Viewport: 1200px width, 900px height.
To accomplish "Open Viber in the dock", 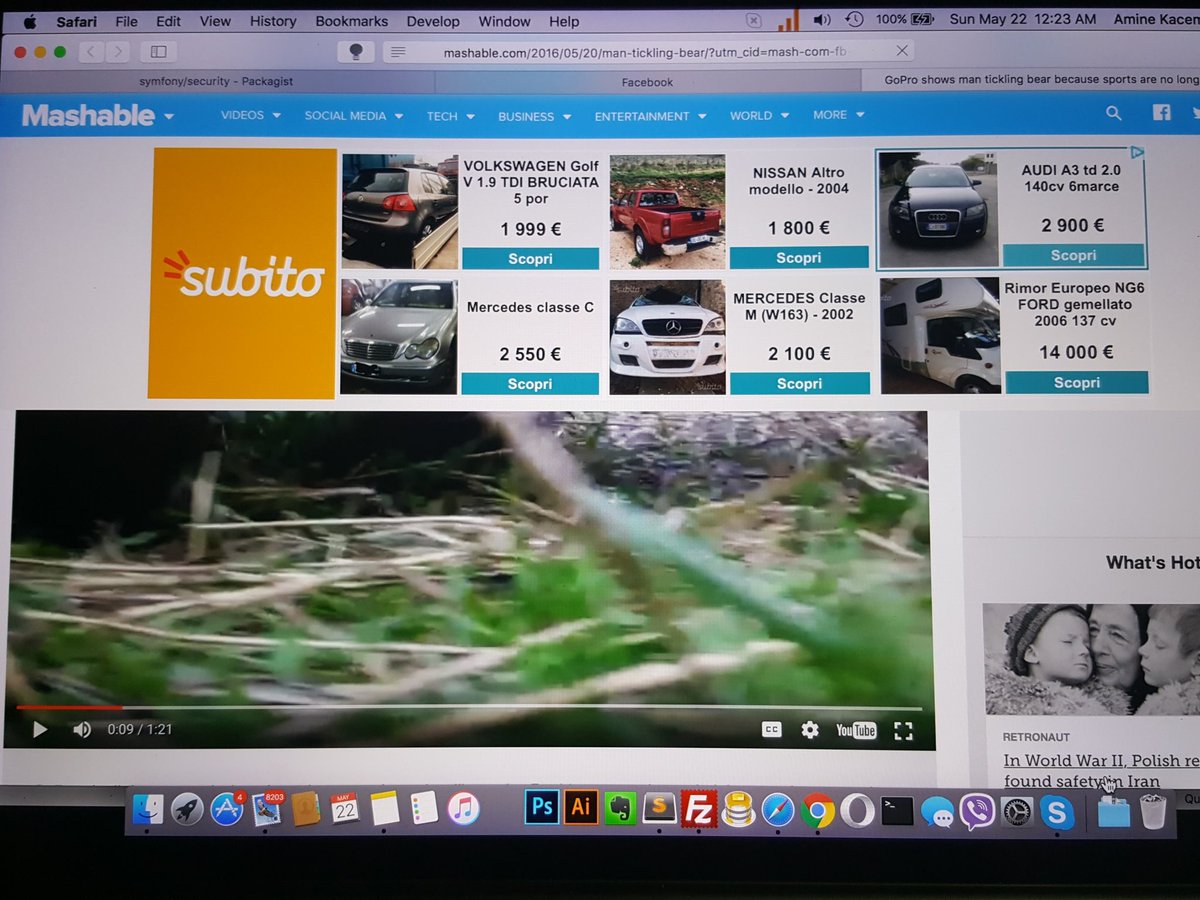I will (x=977, y=811).
